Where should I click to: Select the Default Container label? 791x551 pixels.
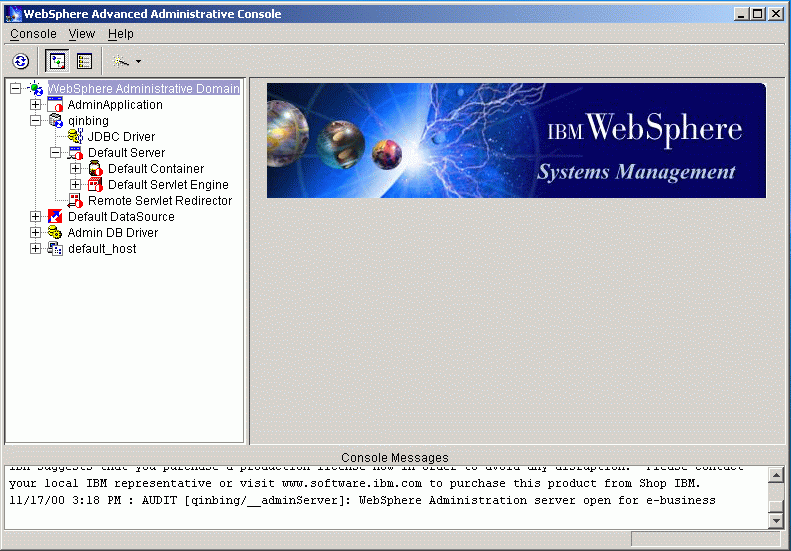coord(156,169)
